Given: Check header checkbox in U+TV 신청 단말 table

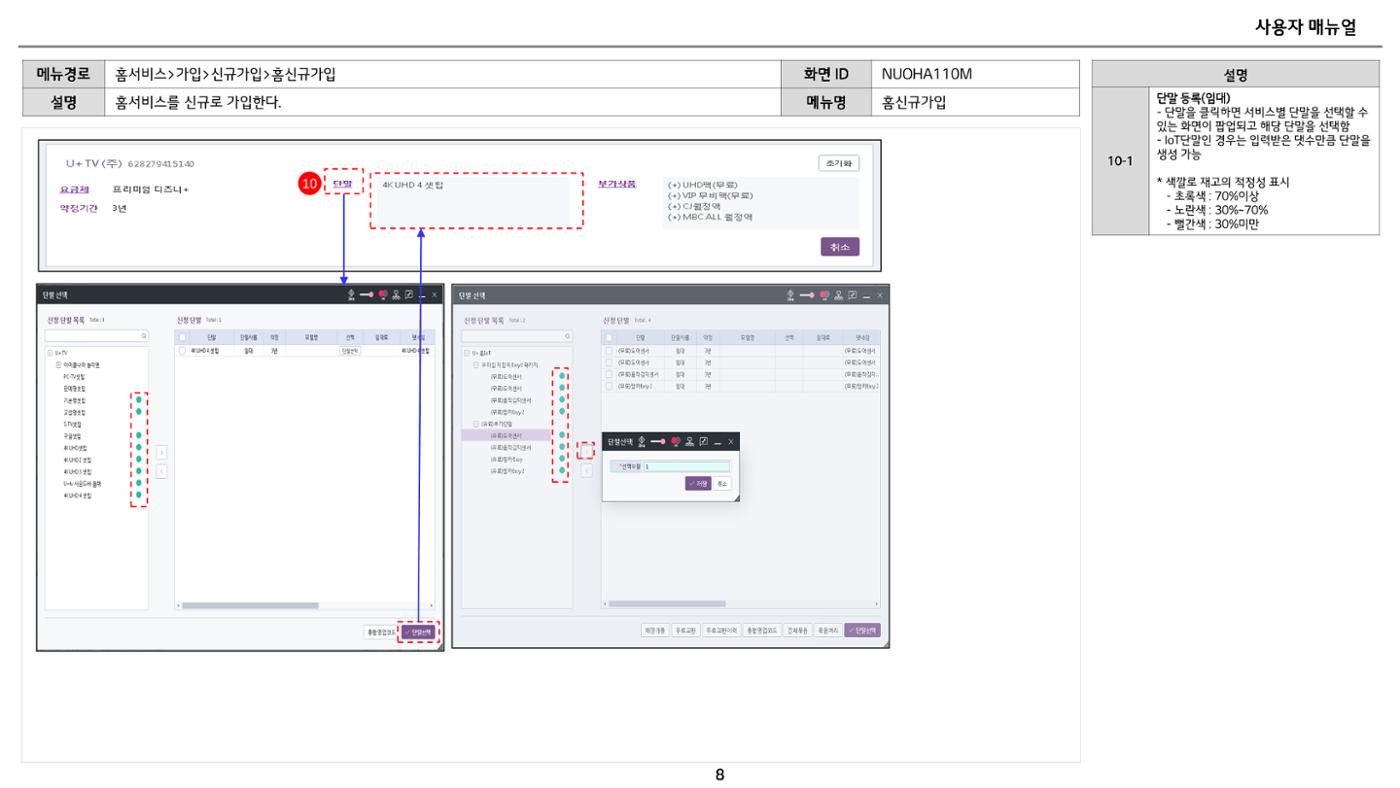Looking at the screenshot, I should (x=182, y=337).
